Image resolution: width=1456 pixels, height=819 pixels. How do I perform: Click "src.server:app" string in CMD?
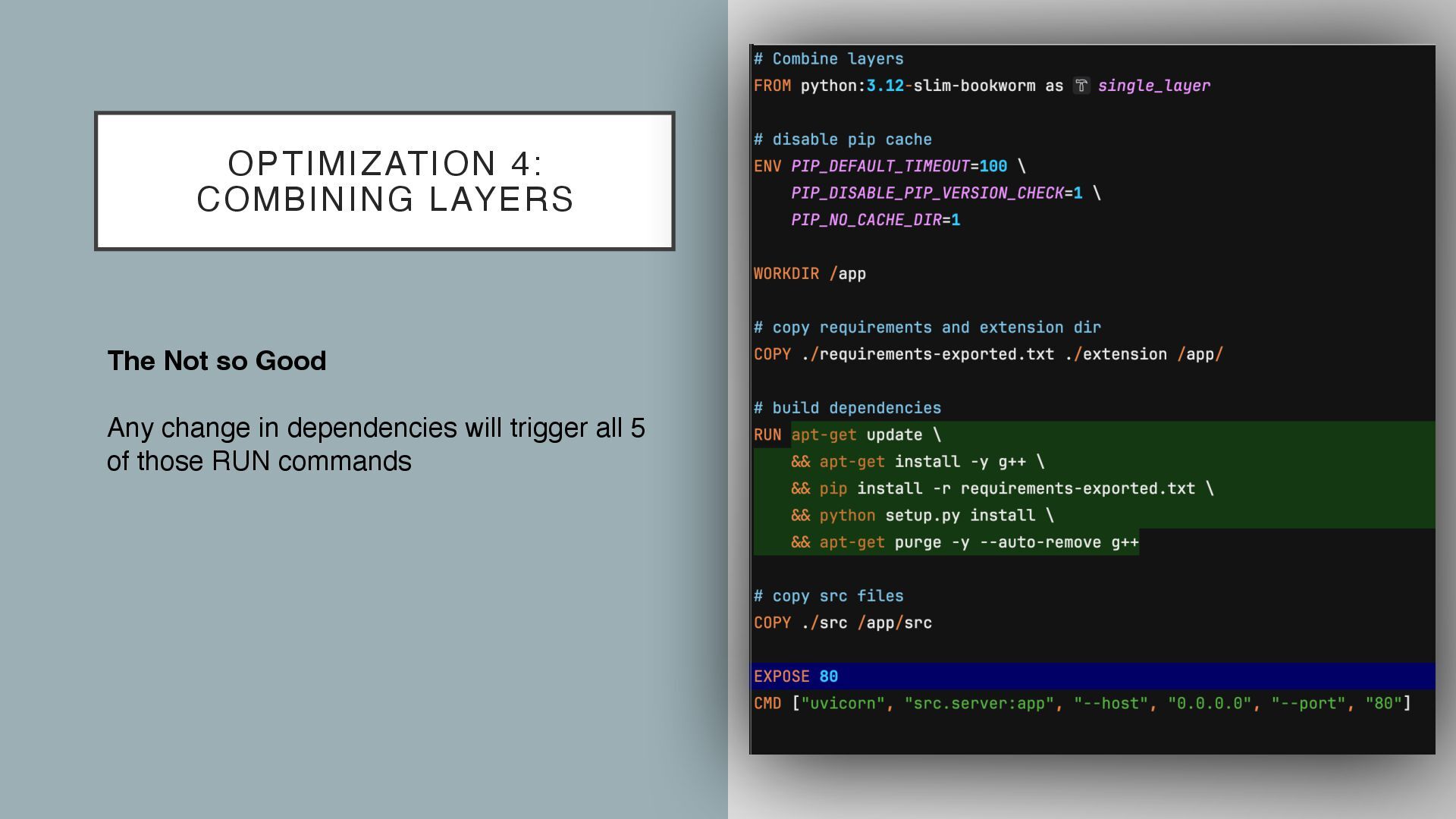(x=979, y=704)
